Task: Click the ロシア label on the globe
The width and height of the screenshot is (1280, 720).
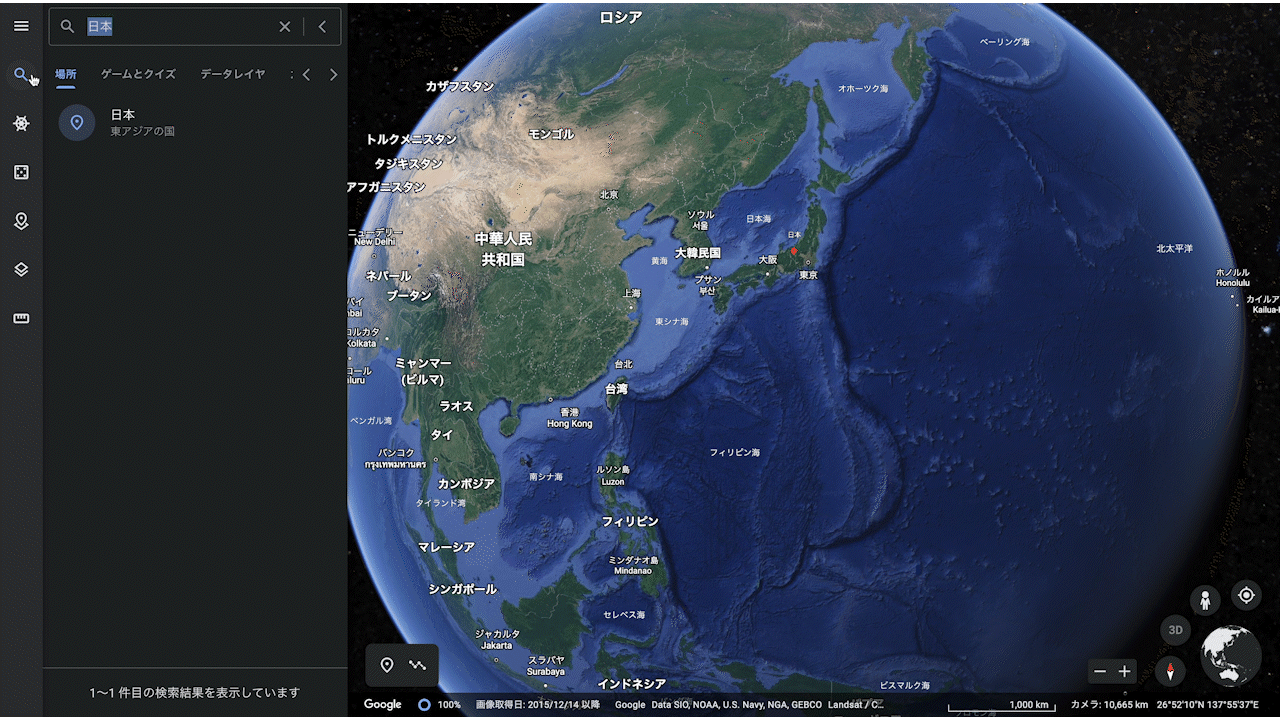Action: [x=621, y=17]
